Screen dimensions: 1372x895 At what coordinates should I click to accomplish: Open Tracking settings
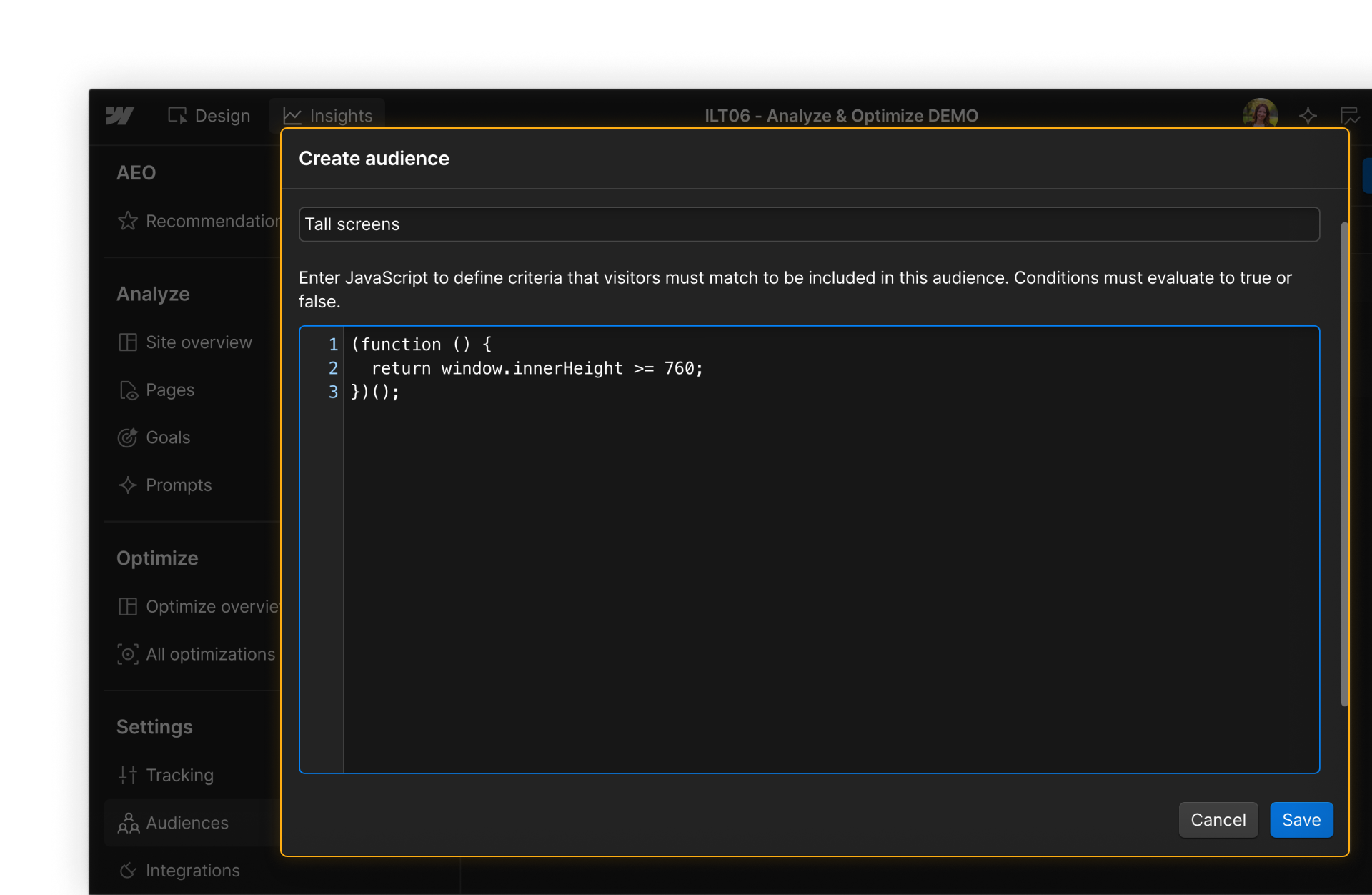[179, 775]
